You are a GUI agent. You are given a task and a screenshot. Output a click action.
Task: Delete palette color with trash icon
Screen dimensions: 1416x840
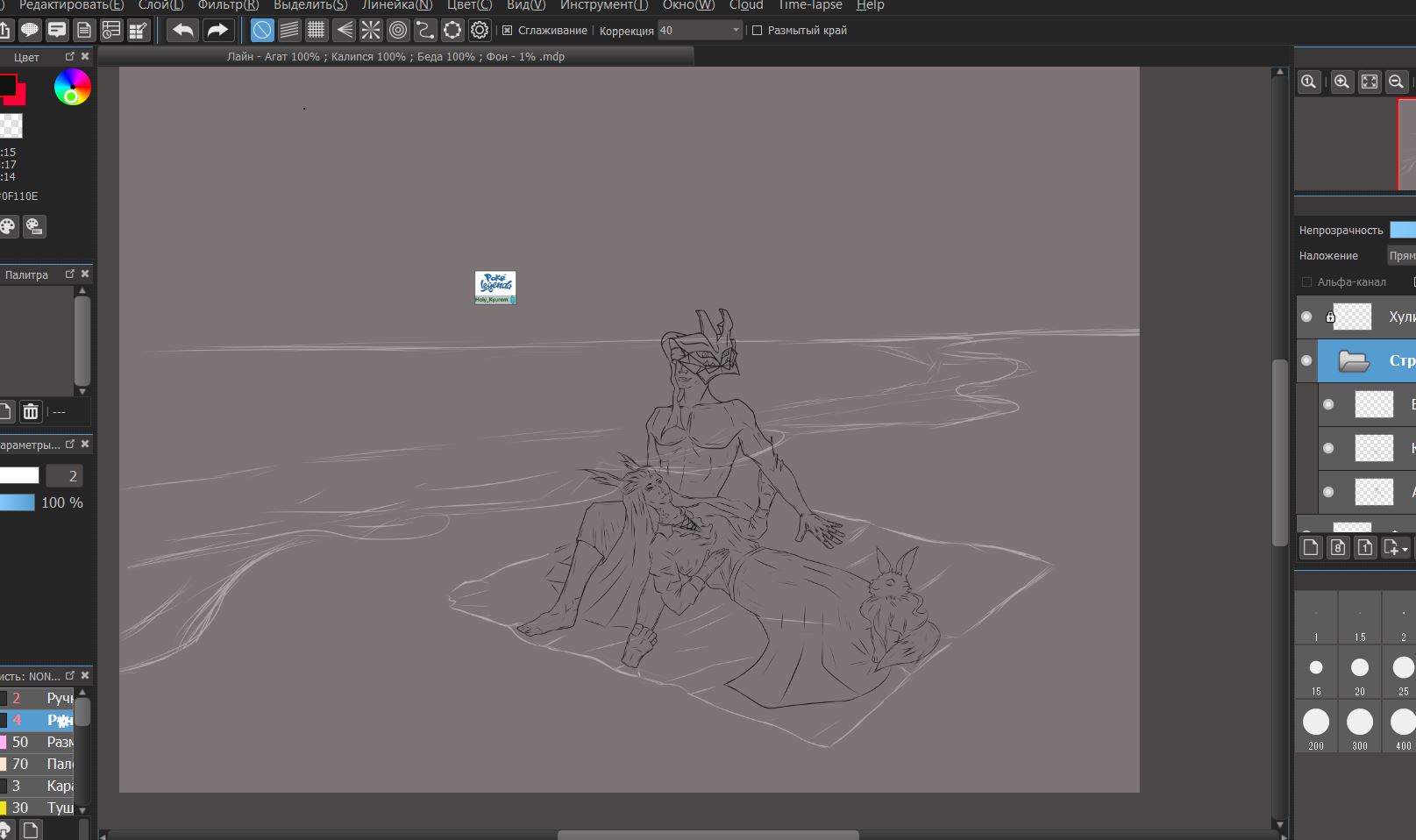(31, 411)
